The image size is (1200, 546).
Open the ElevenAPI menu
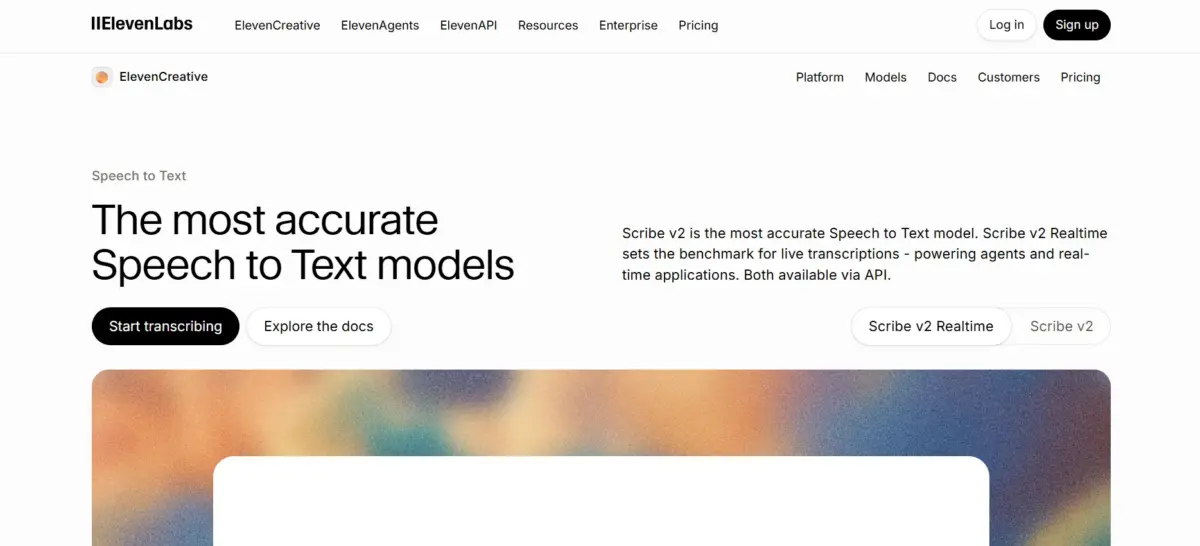coord(468,25)
